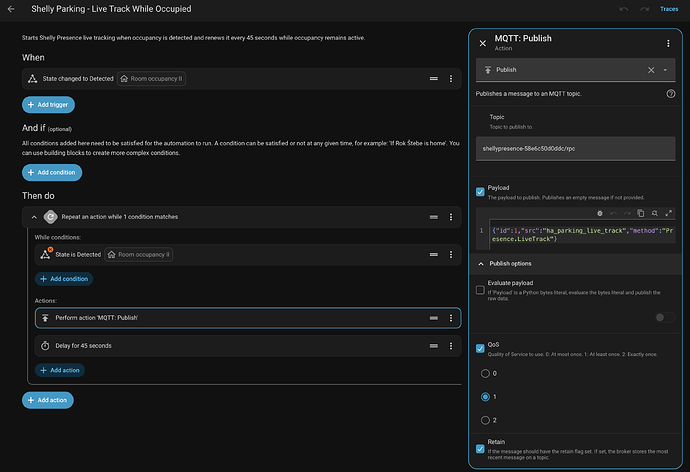Collapse the Repeat an action block
Image resolution: width=690 pixels, height=472 pixels.
tap(34, 217)
